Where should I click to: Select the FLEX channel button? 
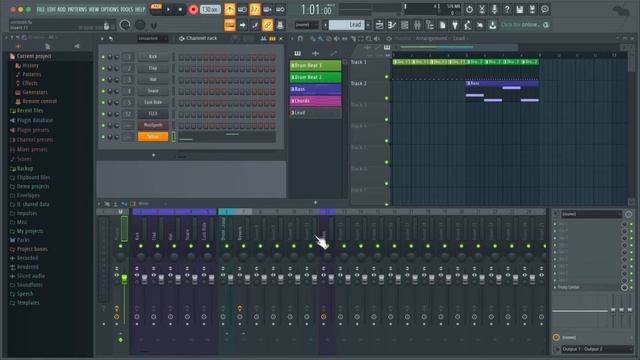tap(153, 114)
